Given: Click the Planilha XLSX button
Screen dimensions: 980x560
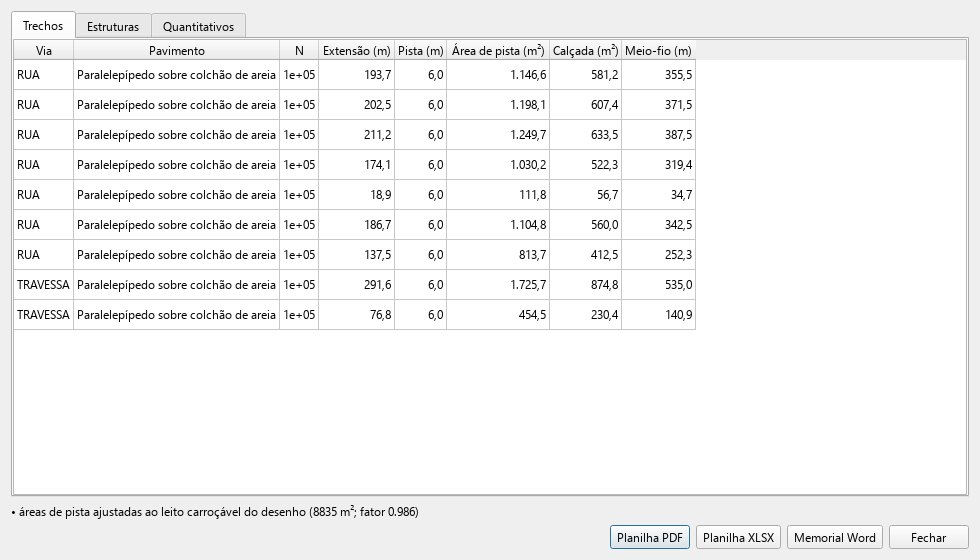Looking at the screenshot, I should coord(738,538).
